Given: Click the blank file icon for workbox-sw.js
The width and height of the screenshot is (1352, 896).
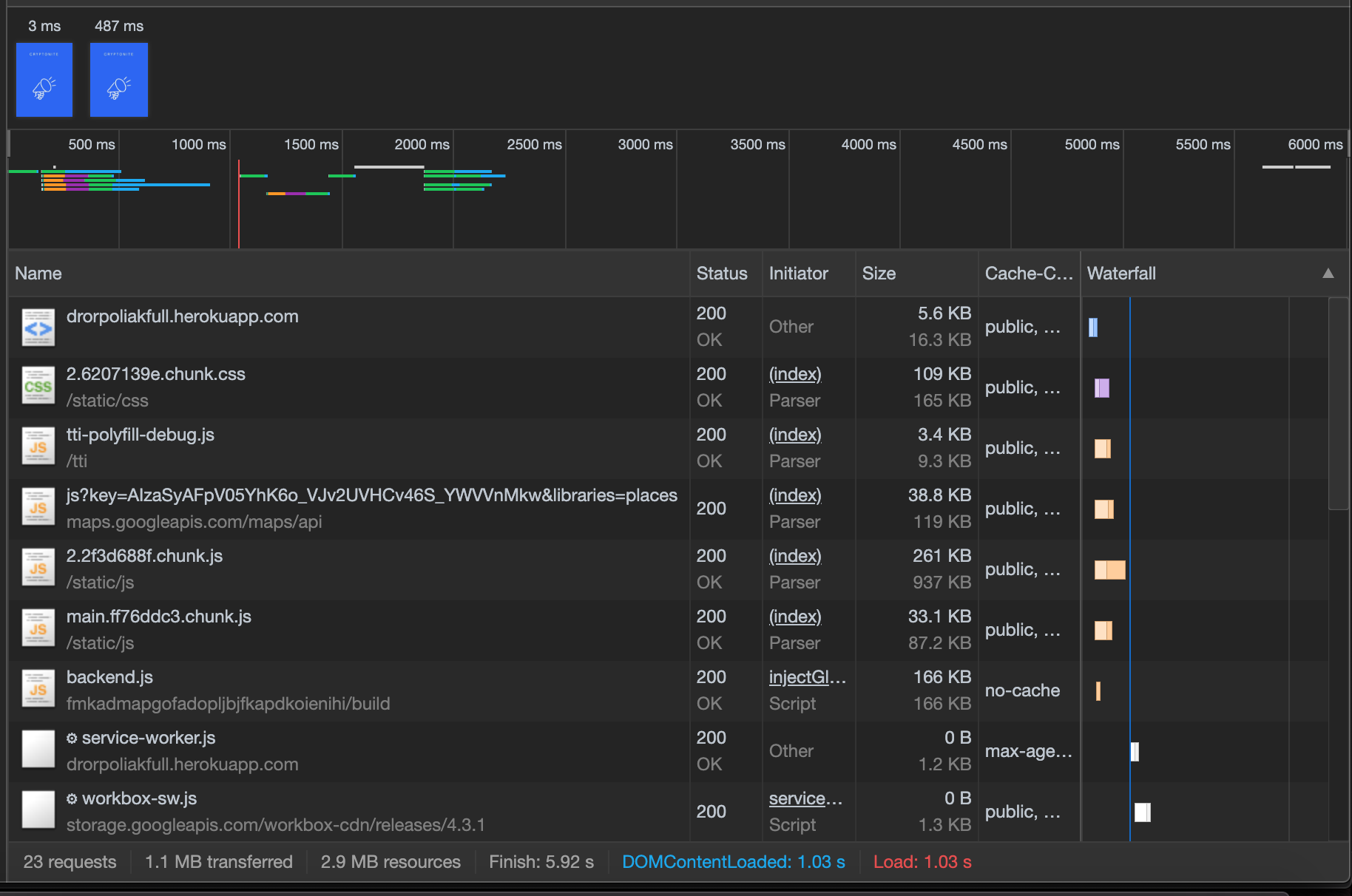Looking at the screenshot, I should [38, 810].
